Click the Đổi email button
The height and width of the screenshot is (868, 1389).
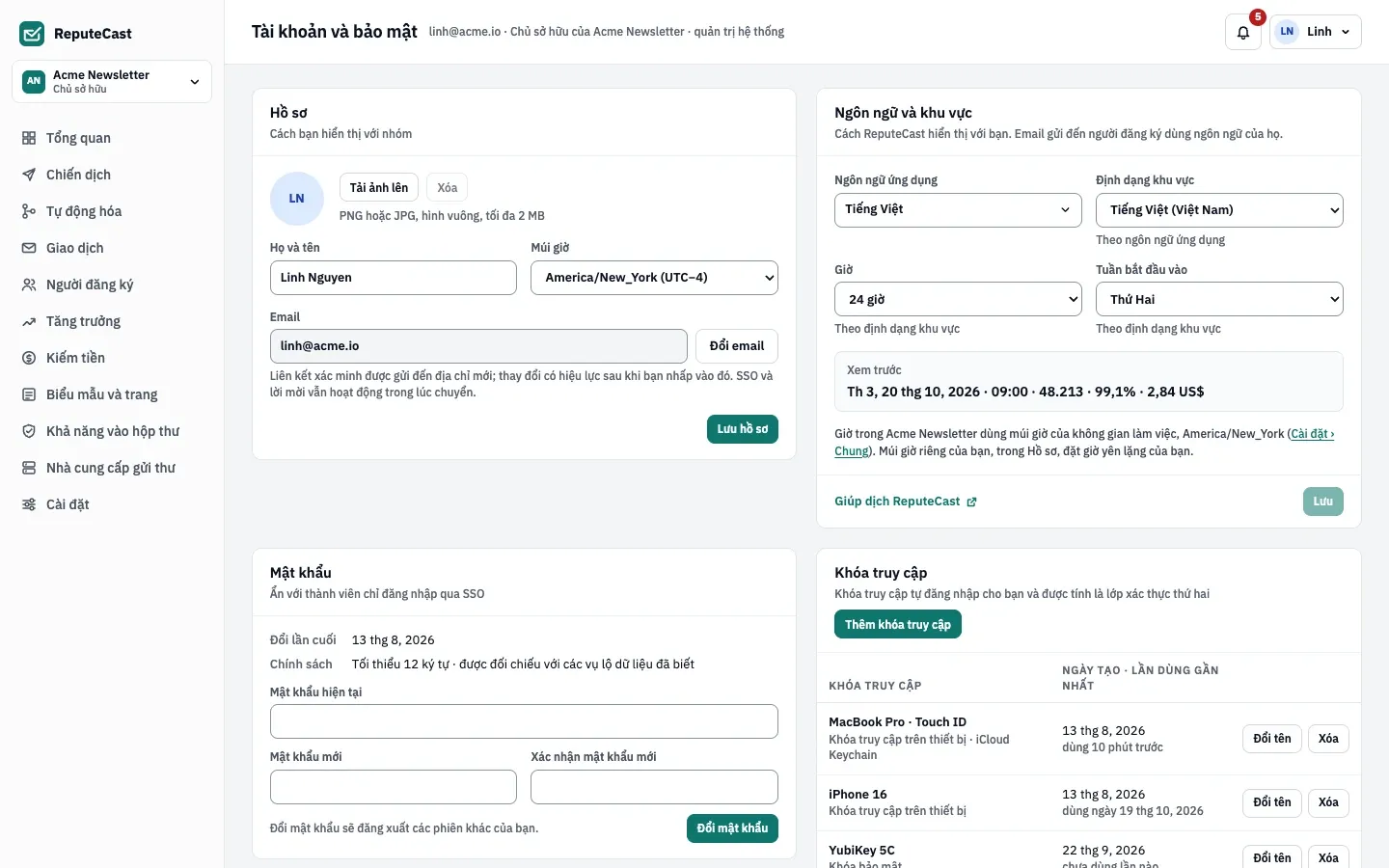(737, 346)
